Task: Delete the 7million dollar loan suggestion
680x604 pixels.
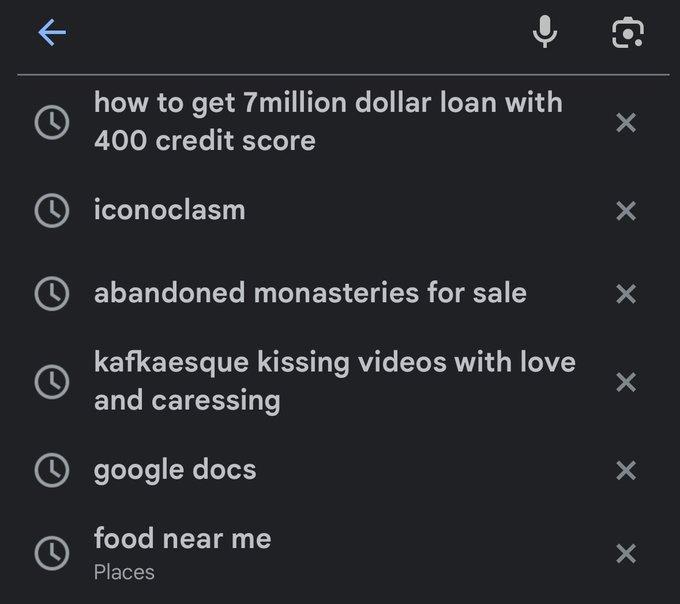Action: click(x=626, y=122)
